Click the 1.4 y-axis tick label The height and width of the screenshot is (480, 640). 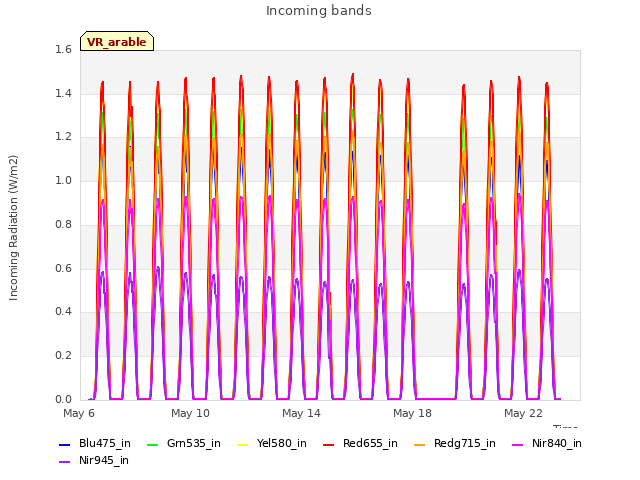pyautogui.click(x=63, y=93)
